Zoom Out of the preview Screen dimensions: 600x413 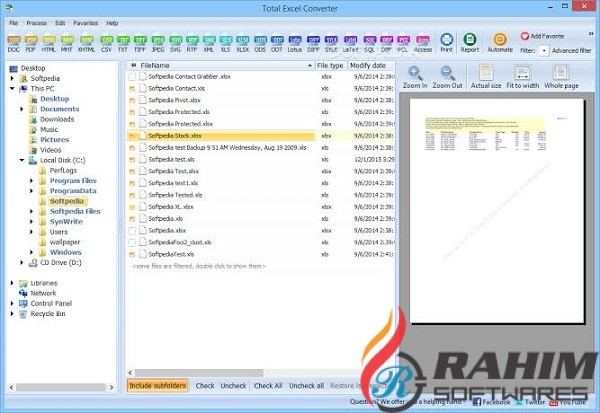pyautogui.click(x=448, y=77)
